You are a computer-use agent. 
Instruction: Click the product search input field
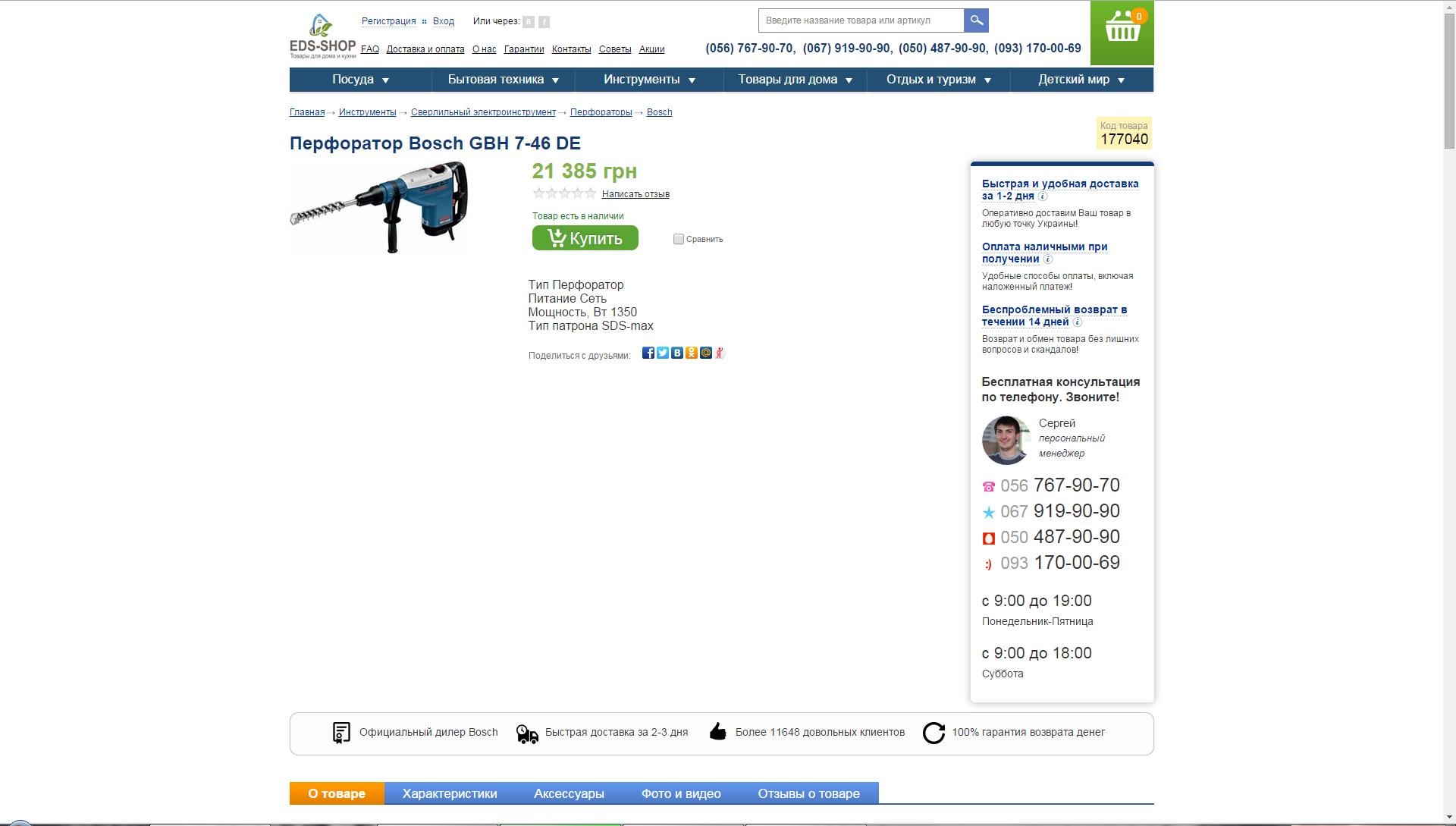[x=861, y=20]
